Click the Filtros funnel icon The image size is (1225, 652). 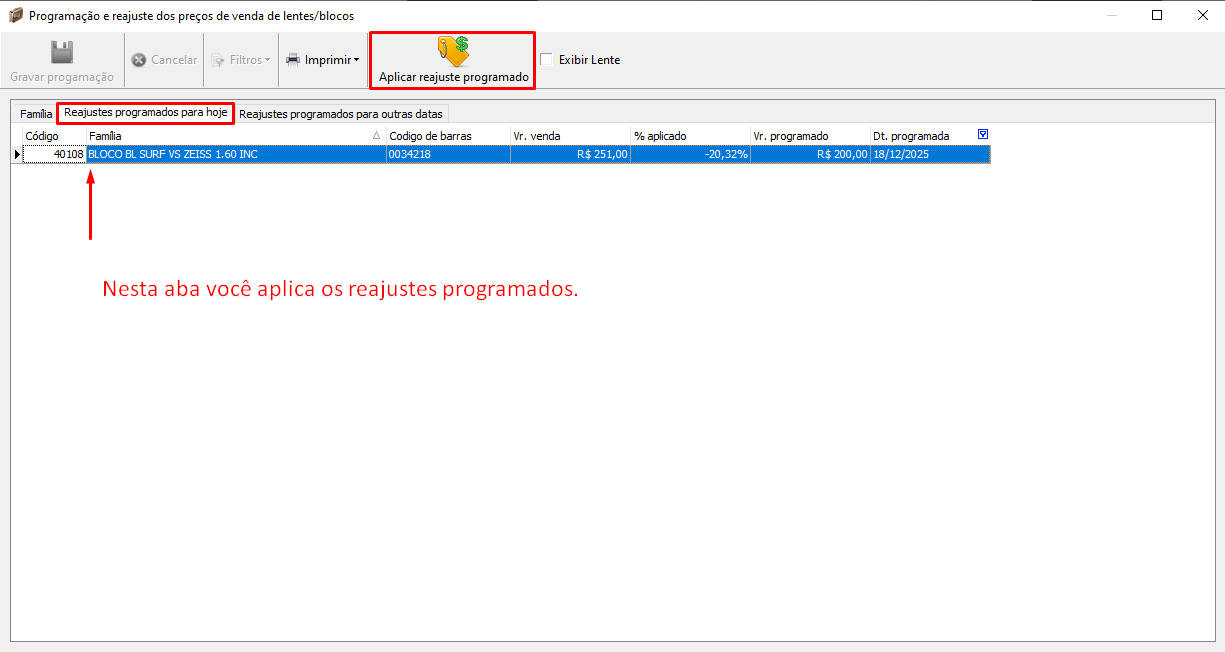pos(218,60)
